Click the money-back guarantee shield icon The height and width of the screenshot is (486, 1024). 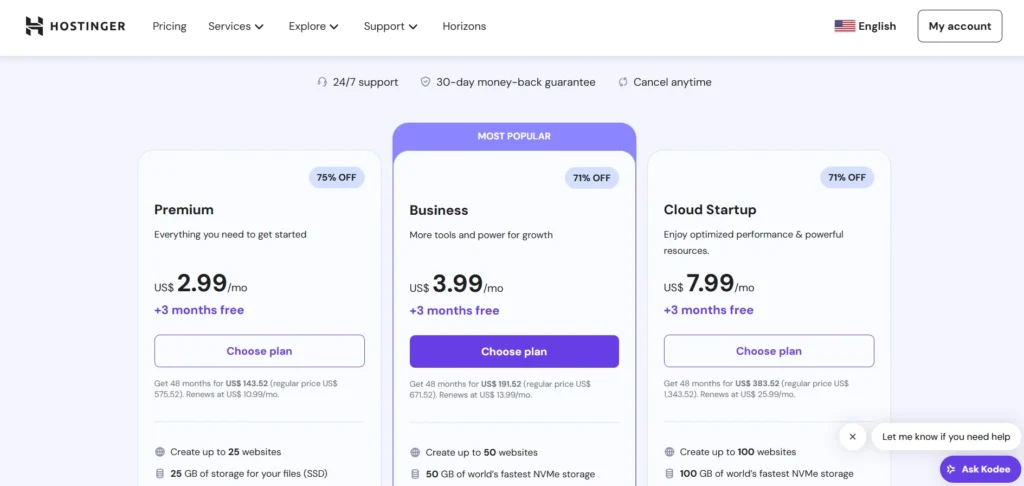(425, 82)
